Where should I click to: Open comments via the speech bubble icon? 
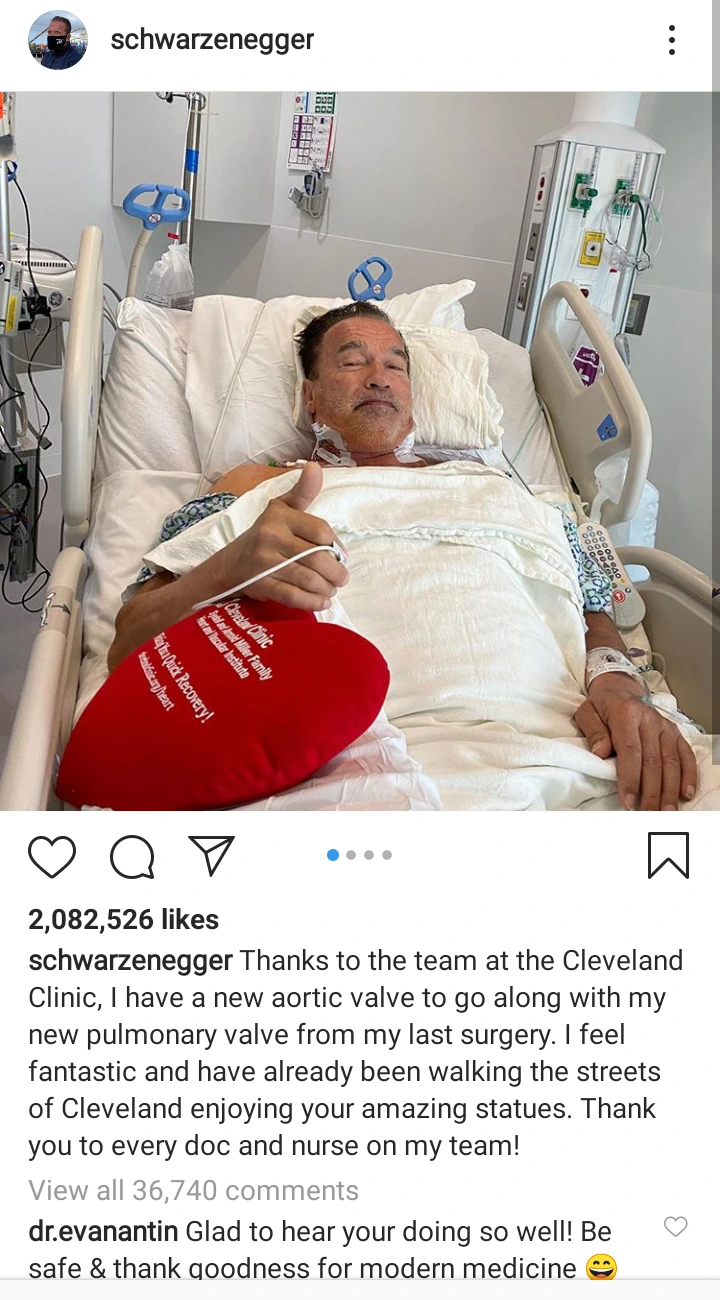[x=132, y=856]
